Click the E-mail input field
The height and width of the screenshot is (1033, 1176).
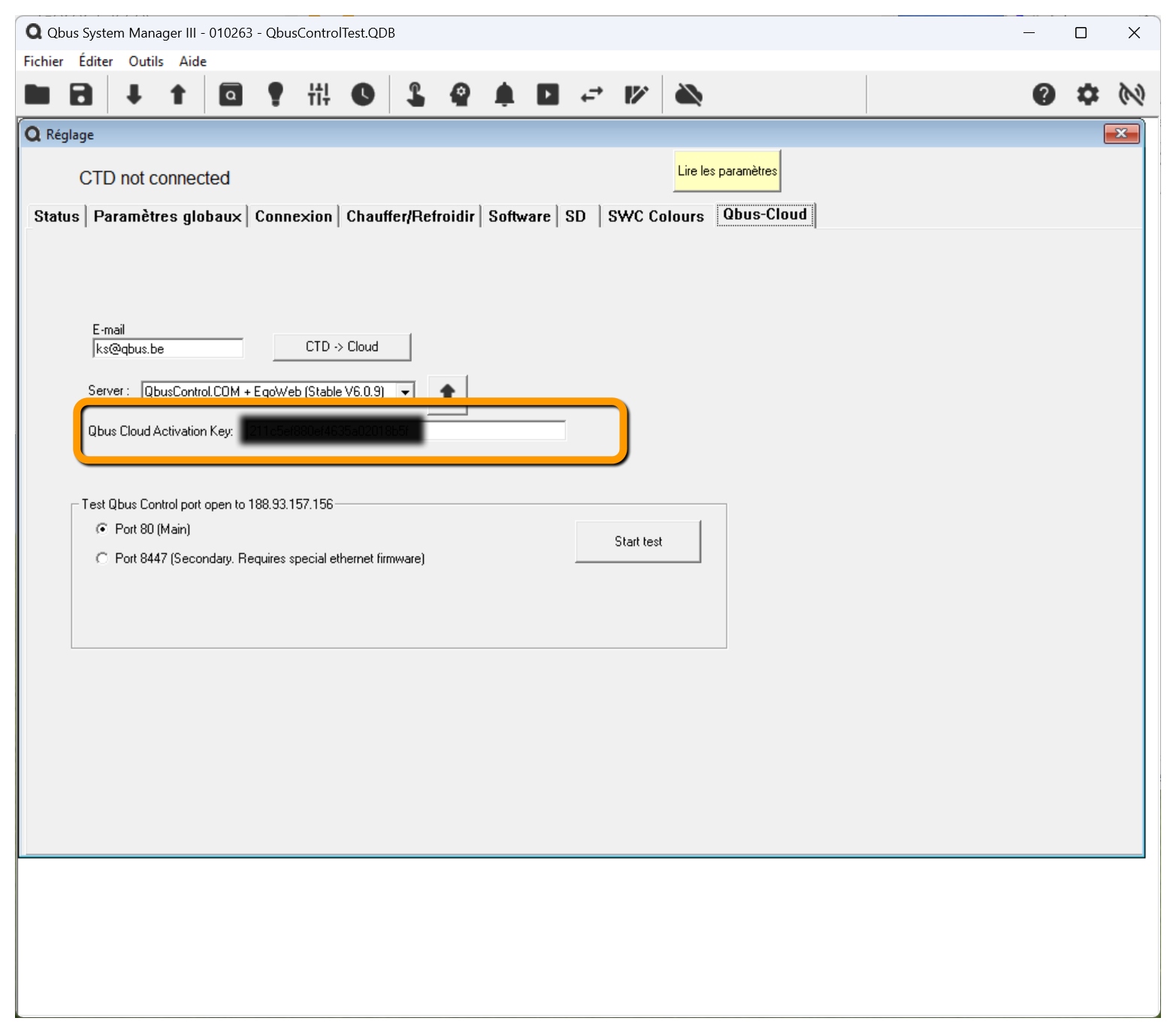point(168,349)
